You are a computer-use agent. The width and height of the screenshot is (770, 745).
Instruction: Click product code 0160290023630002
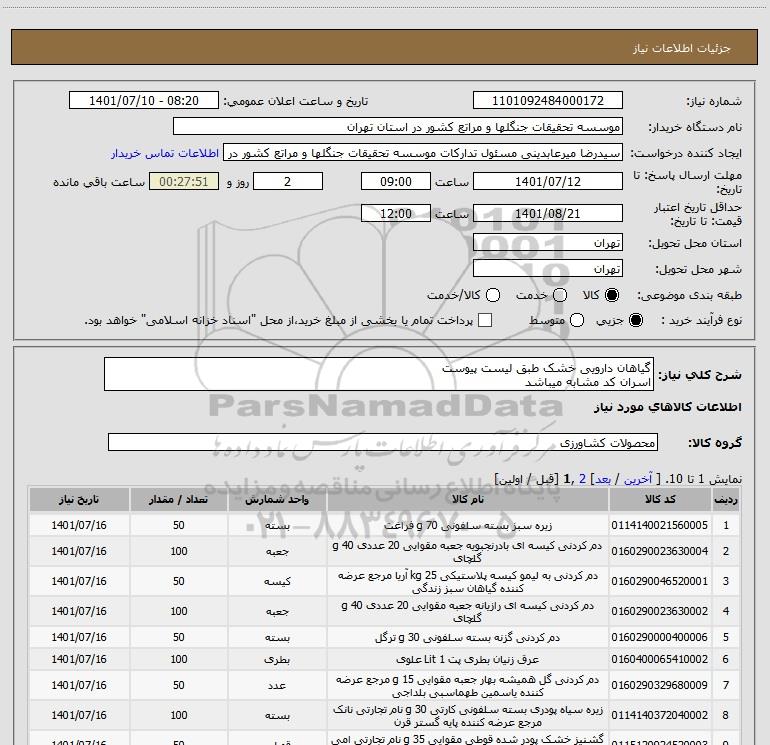(660, 611)
